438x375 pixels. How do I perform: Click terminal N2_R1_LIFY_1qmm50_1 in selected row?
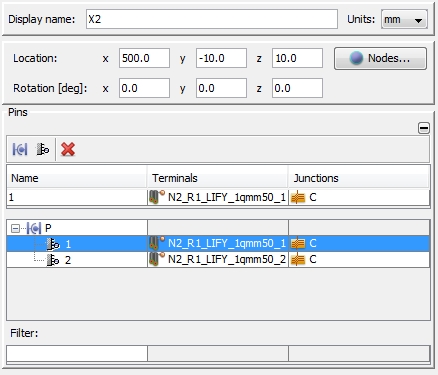tap(218, 243)
